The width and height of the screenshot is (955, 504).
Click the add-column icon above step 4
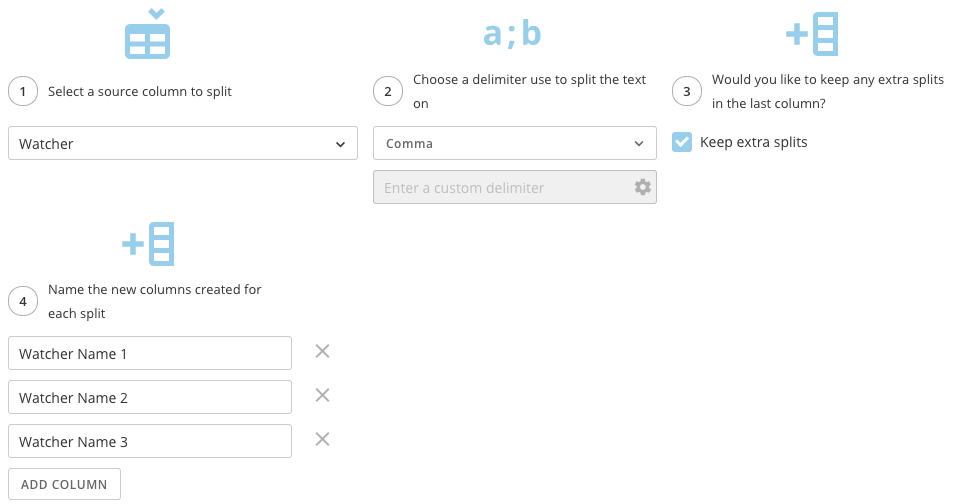148,244
